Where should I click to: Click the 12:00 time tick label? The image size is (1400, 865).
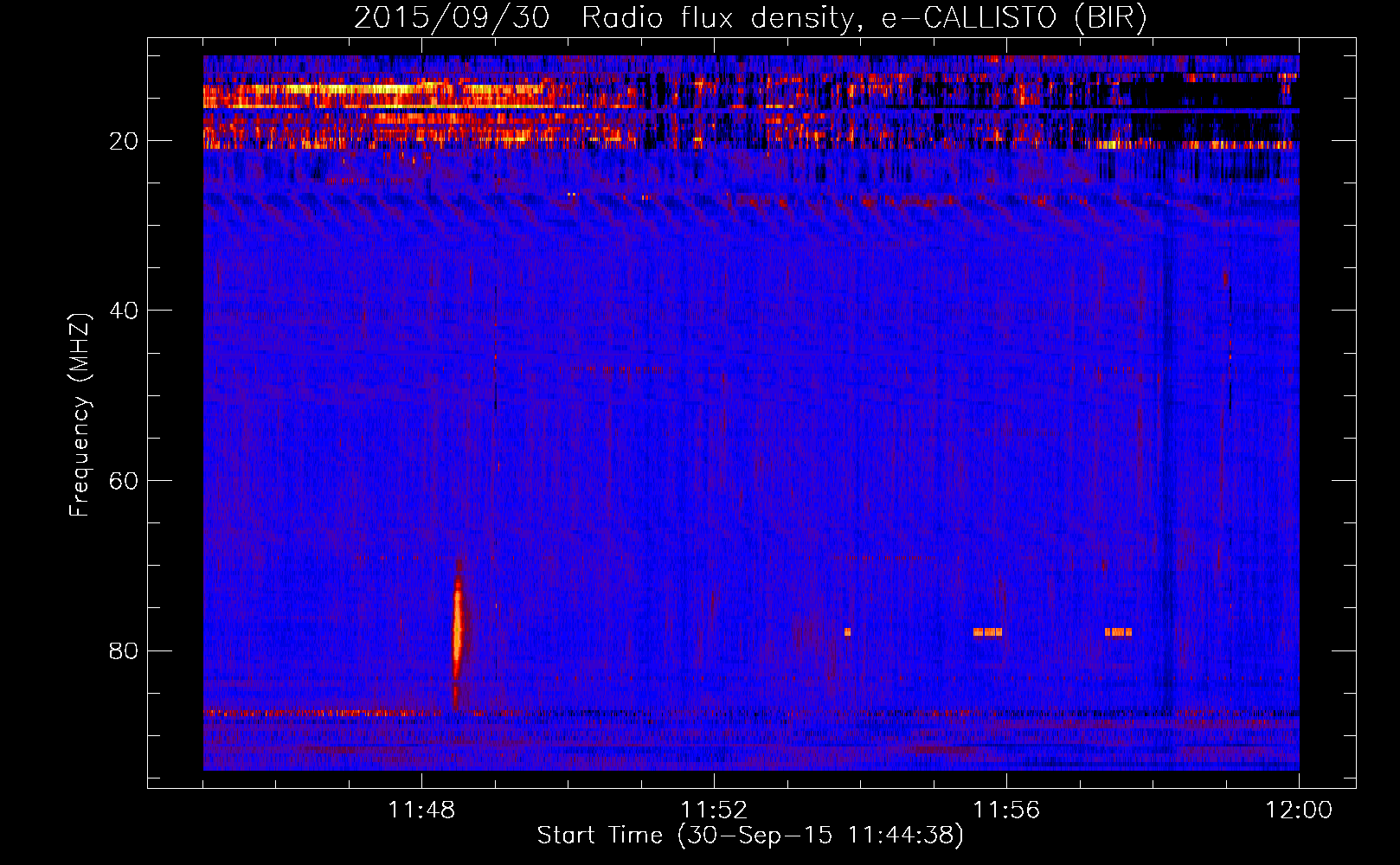1299,811
